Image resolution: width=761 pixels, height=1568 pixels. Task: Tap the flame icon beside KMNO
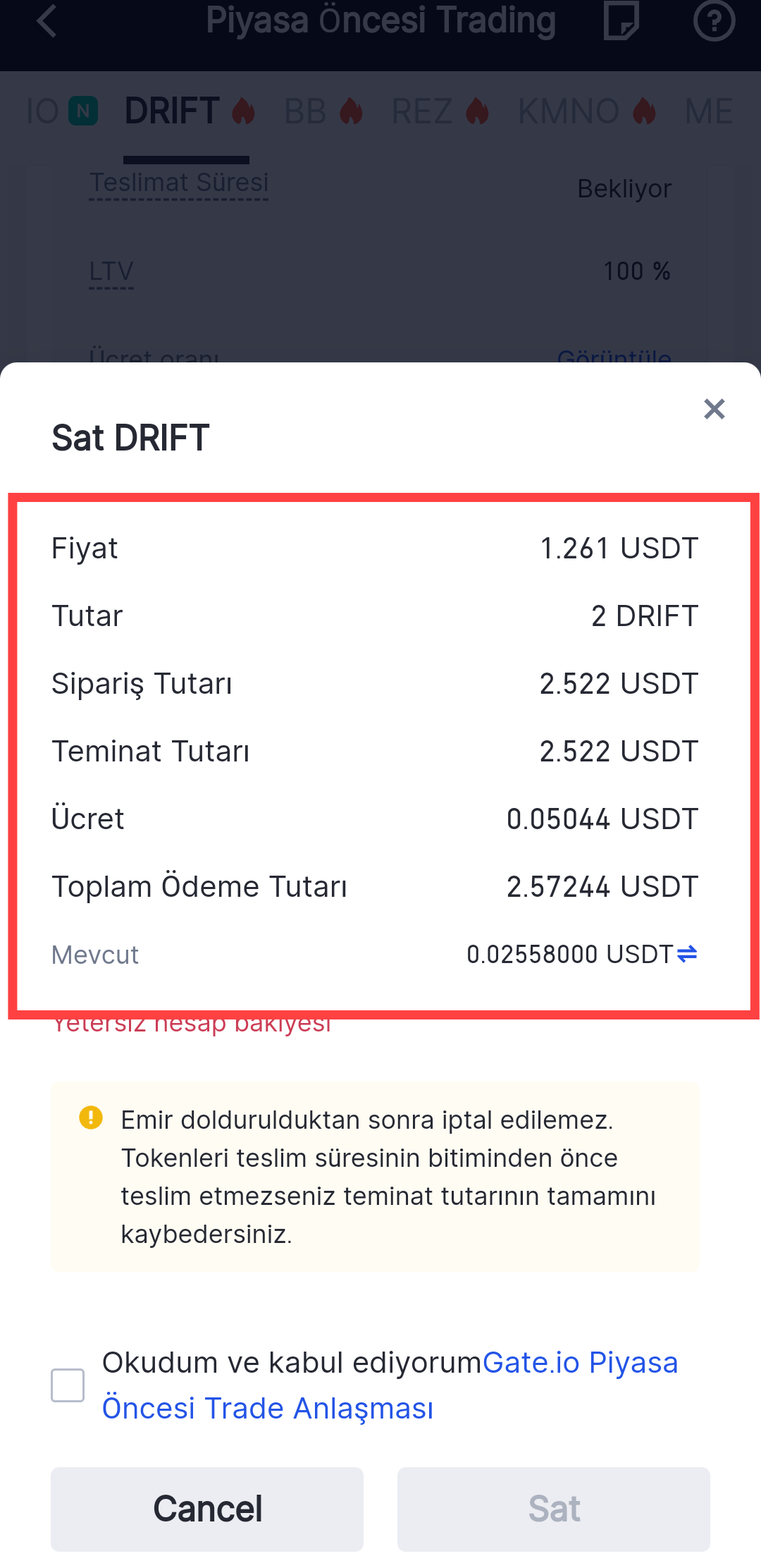[644, 111]
